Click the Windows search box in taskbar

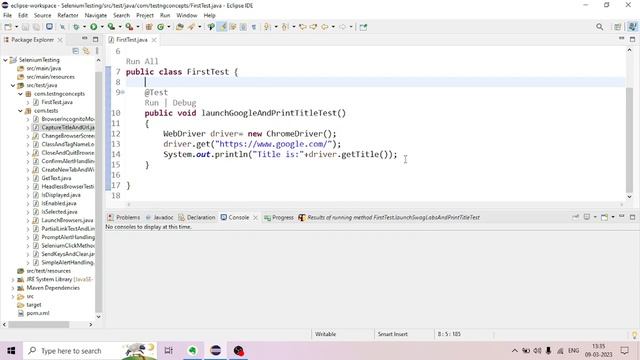(x=90, y=351)
